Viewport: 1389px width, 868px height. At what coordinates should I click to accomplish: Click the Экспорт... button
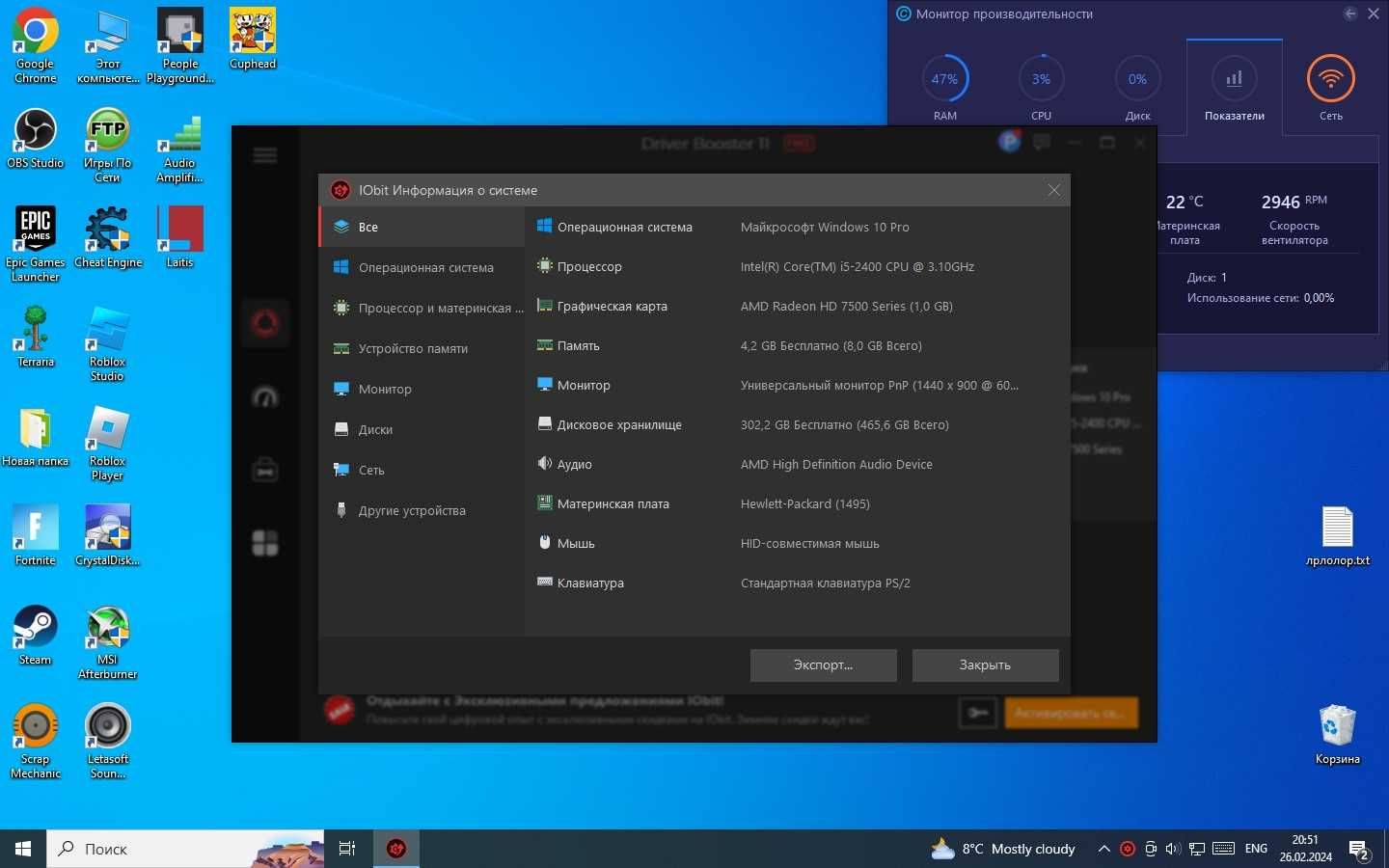824,665
